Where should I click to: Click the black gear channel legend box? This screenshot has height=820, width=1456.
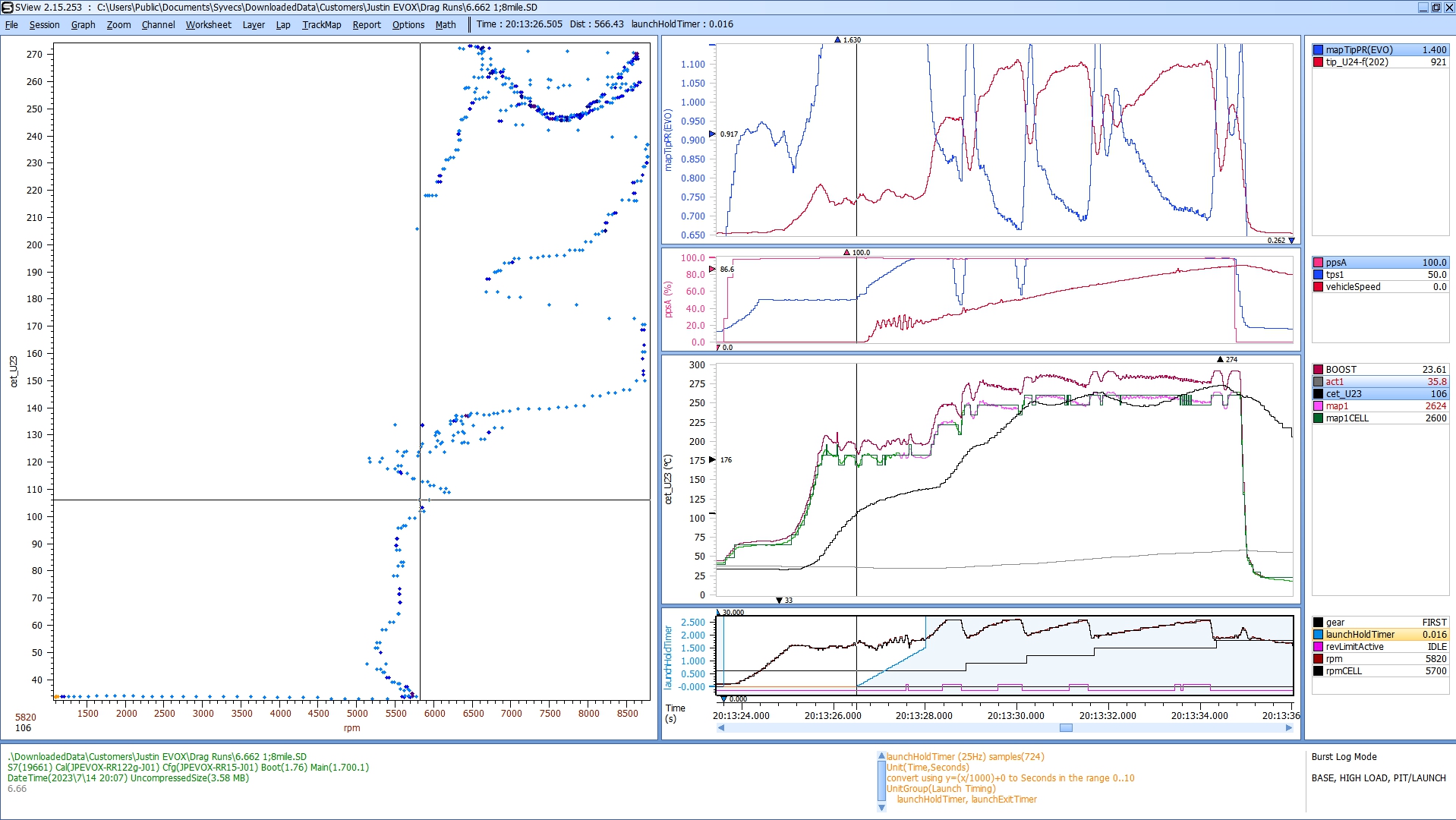point(1319,623)
